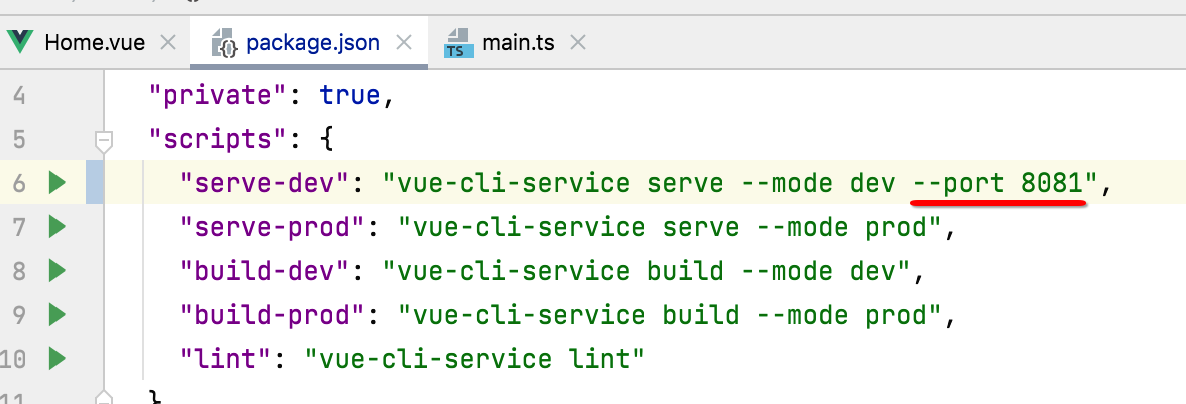Viewport: 1186px width, 404px height.
Task: Close the package.json tab
Action: (x=405, y=42)
